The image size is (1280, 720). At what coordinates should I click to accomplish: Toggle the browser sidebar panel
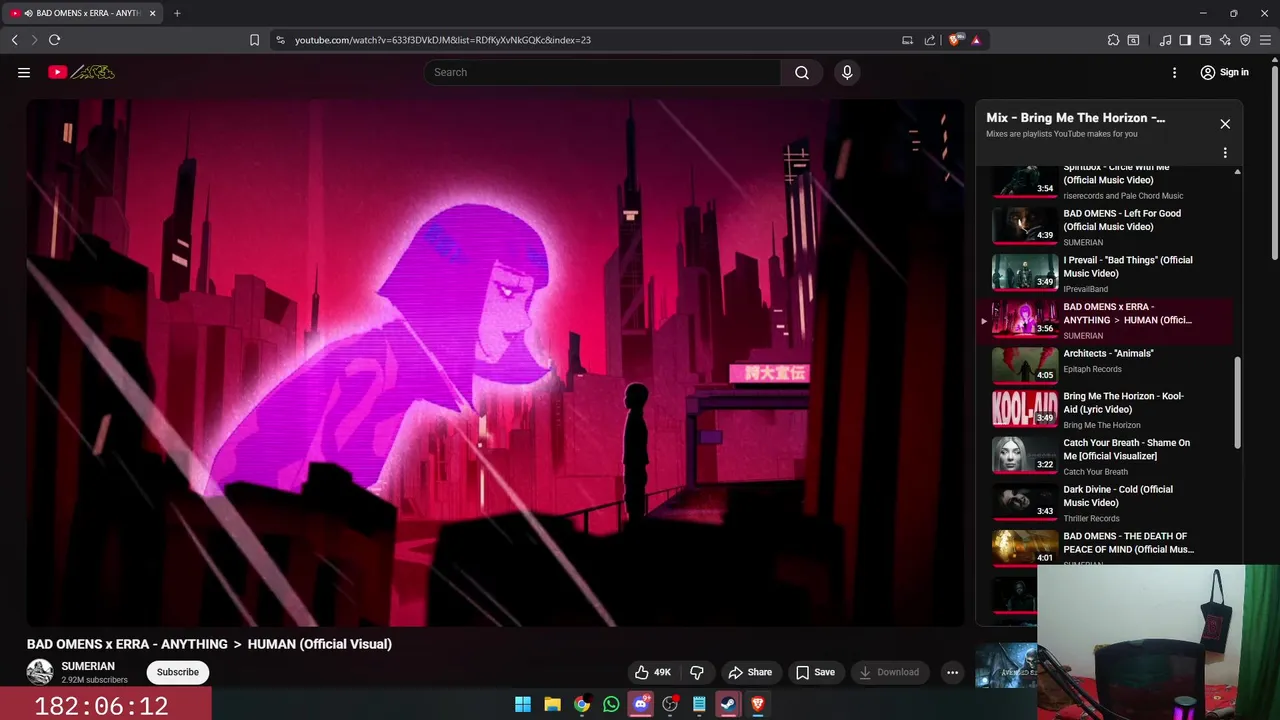(x=1185, y=40)
